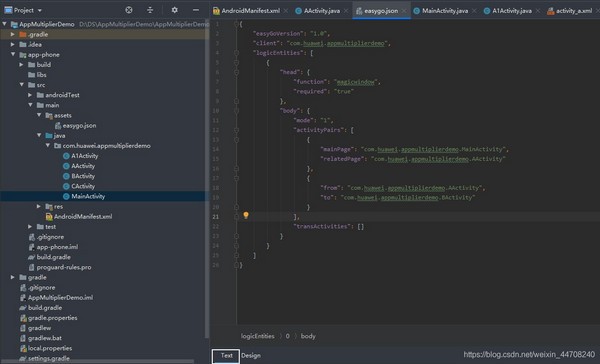Select libs folder in tree
600x364 pixels.
[41, 75]
